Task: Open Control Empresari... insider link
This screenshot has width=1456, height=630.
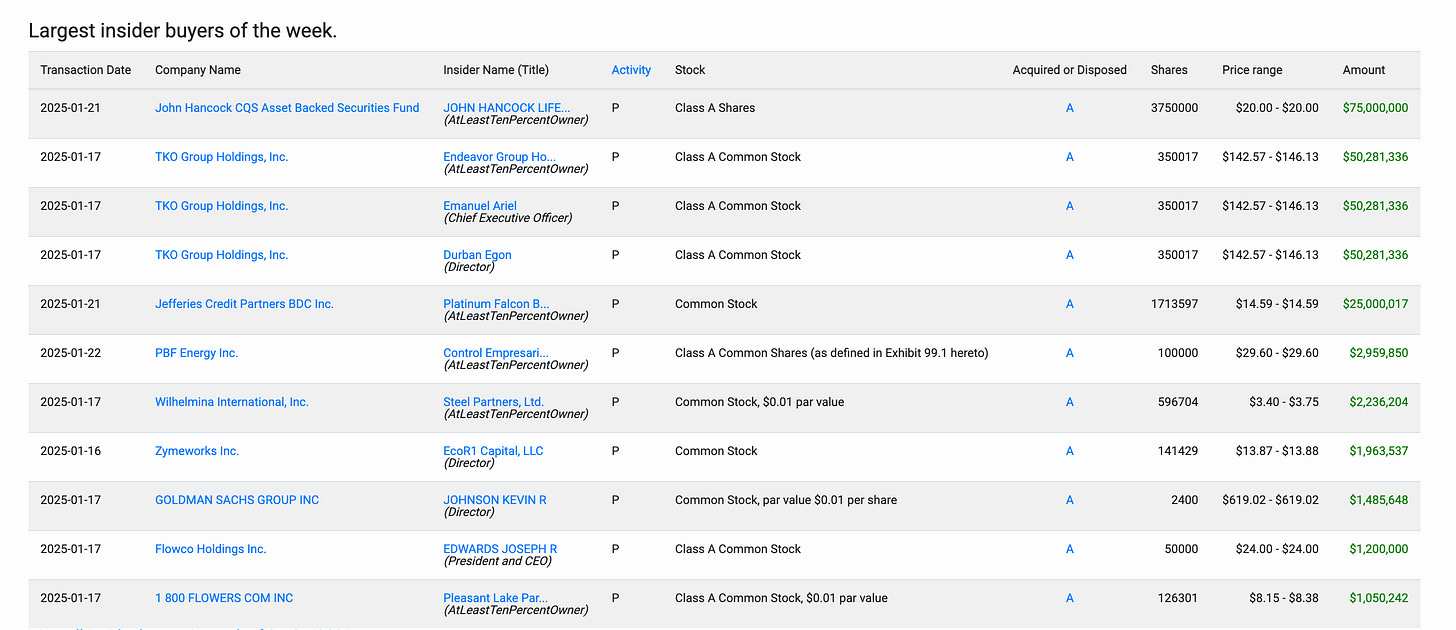Action: 496,353
